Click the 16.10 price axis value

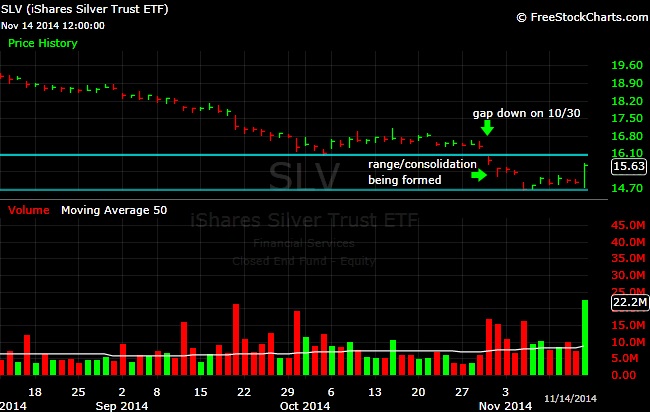pyautogui.click(x=627, y=153)
